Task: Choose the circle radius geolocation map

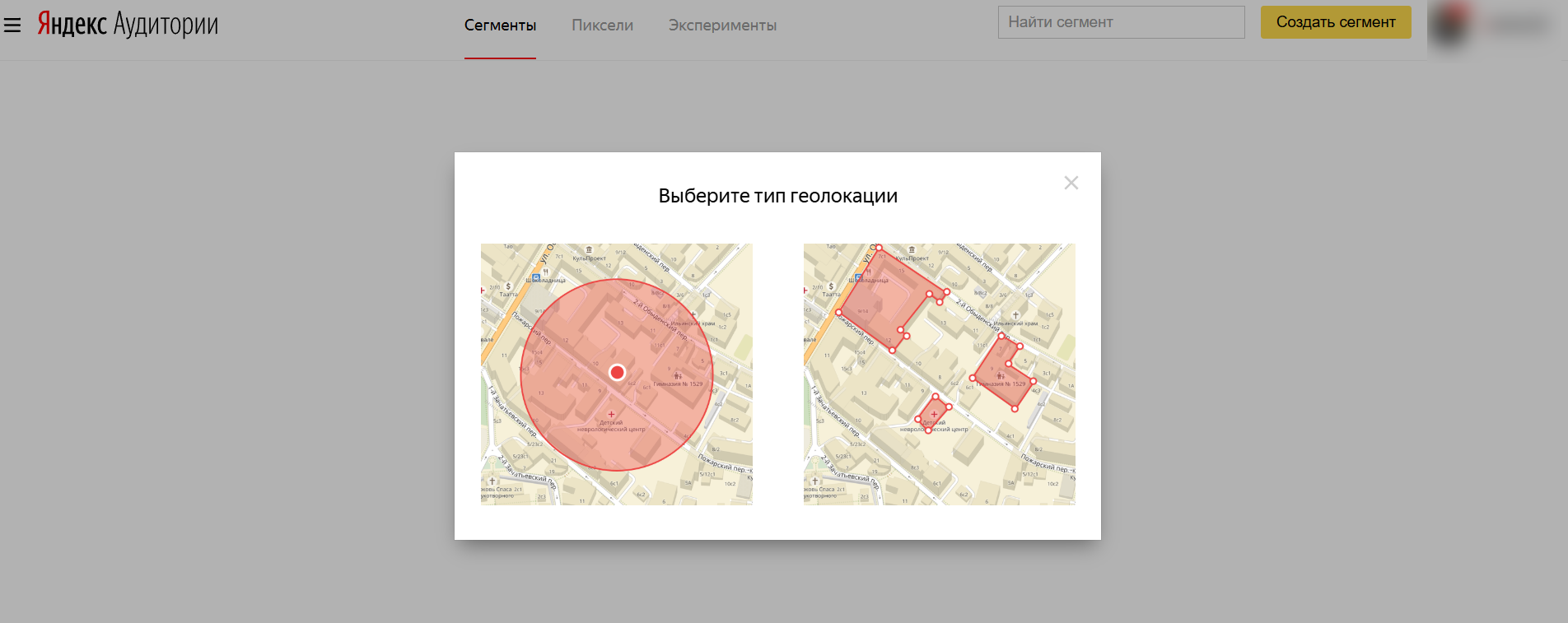Action: (616, 374)
